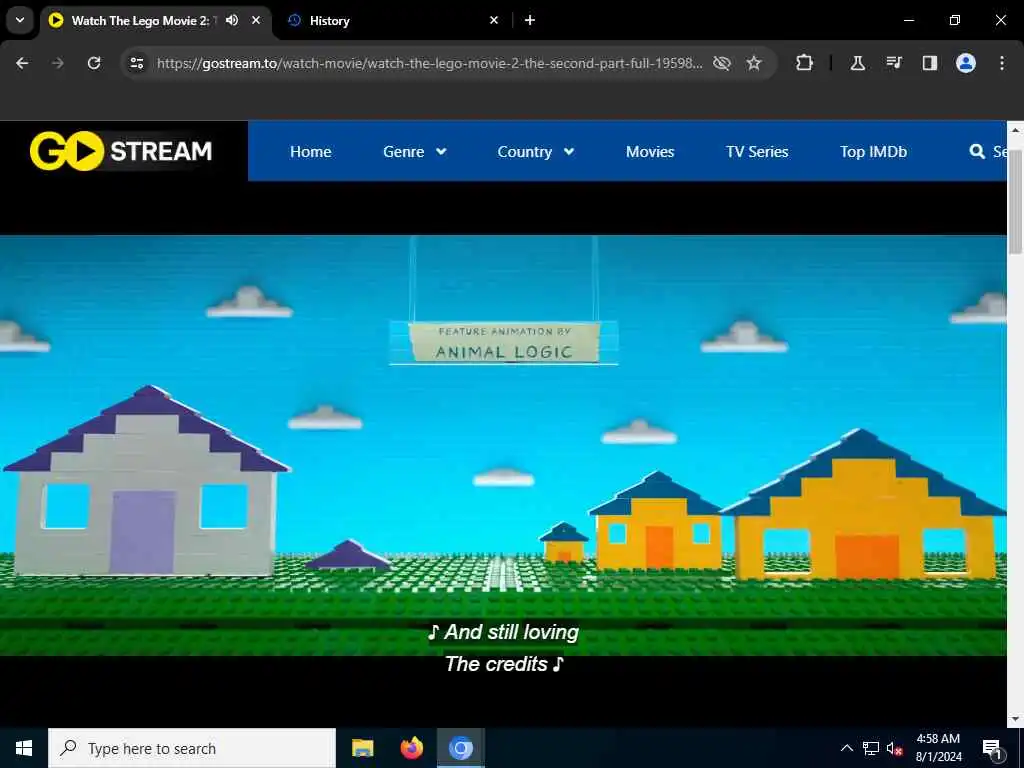This screenshot has width=1024, height=768.
Task: Close the History tab
Action: [x=494, y=20]
